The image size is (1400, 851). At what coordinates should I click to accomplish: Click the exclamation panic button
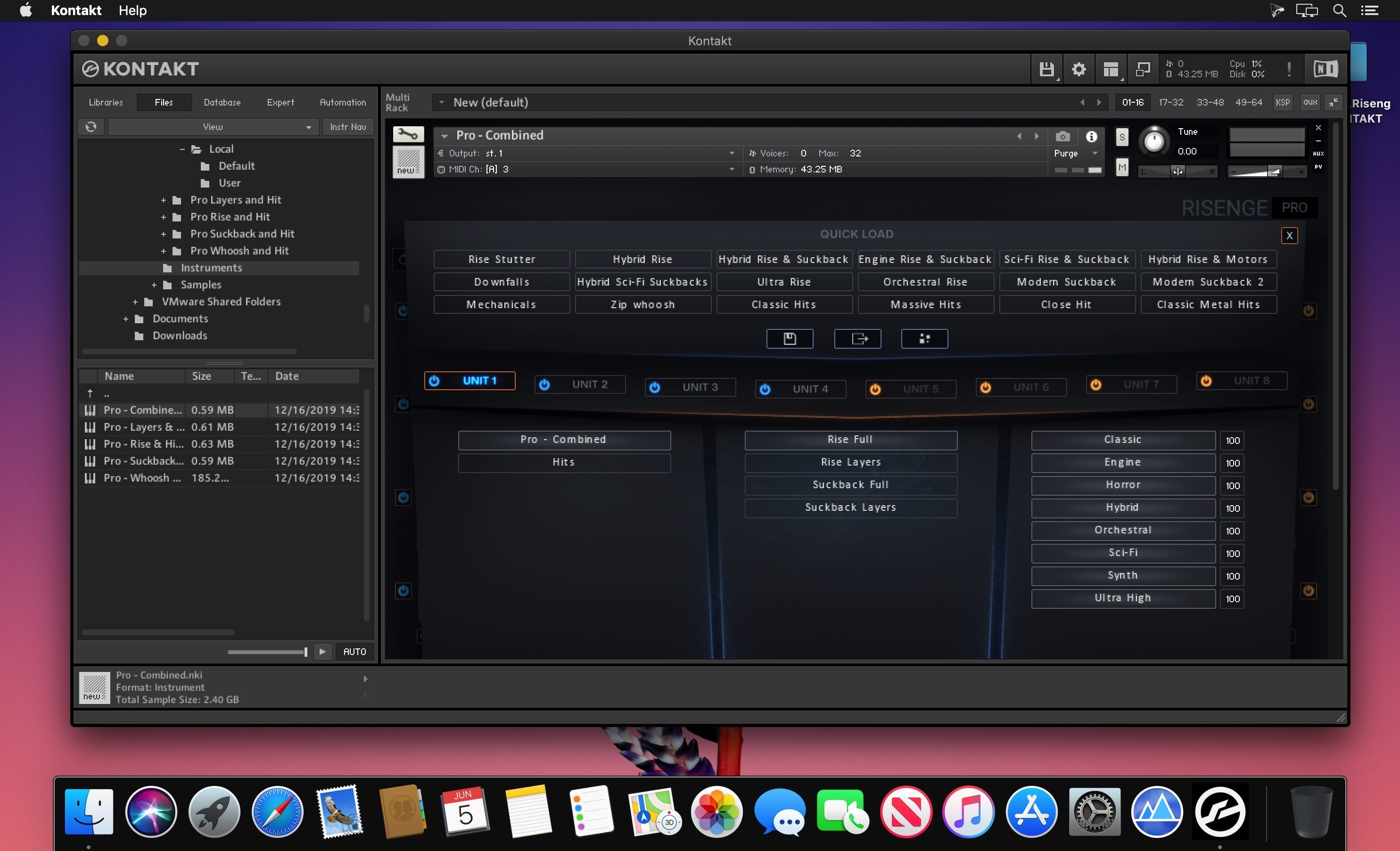click(1289, 69)
